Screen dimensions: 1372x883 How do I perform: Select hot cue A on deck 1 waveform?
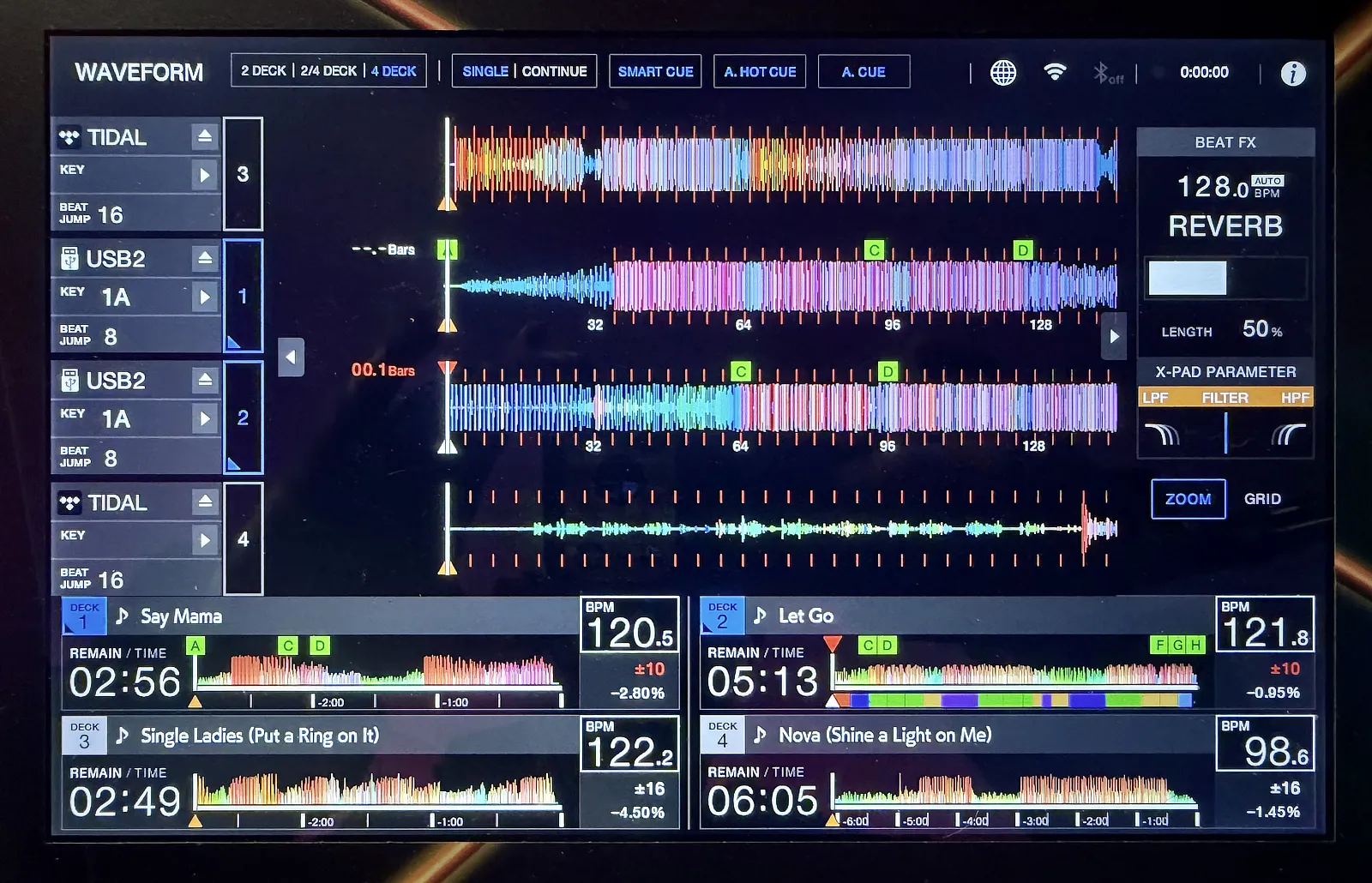click(x=447, y=249)
